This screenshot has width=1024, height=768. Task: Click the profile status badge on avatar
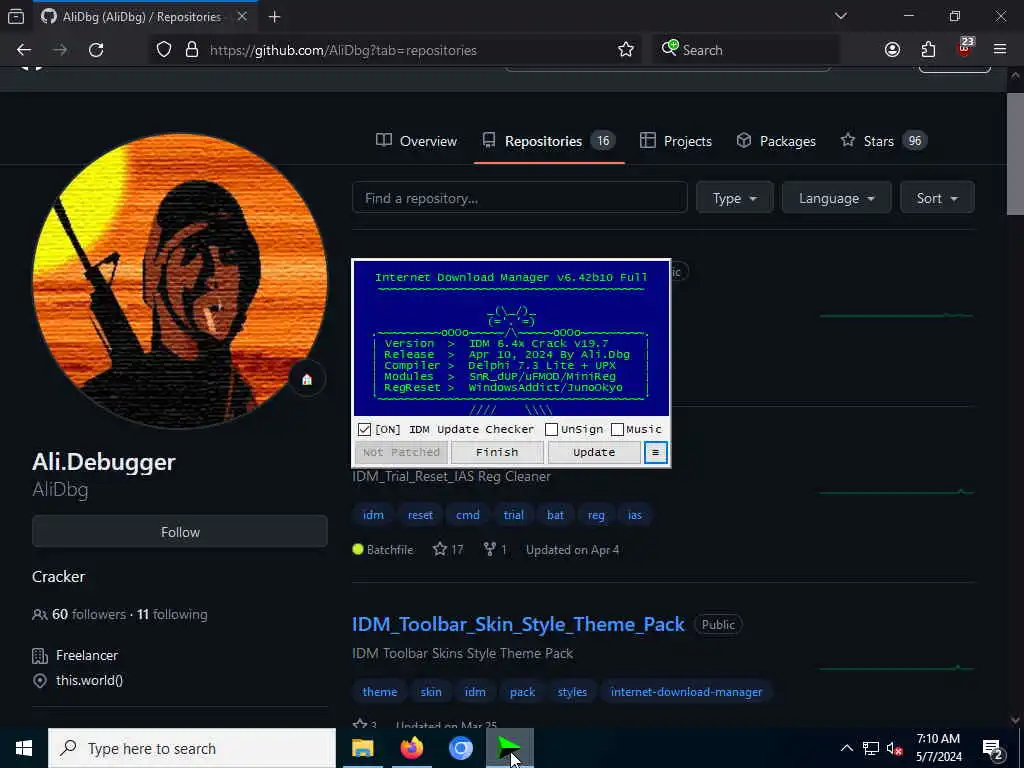[x=307, y=379]
